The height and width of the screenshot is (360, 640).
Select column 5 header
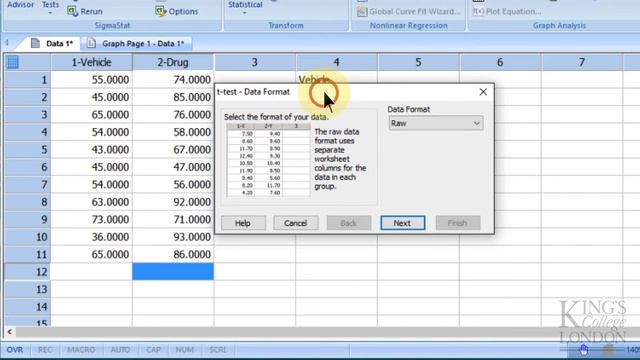[x=418, y=62]
